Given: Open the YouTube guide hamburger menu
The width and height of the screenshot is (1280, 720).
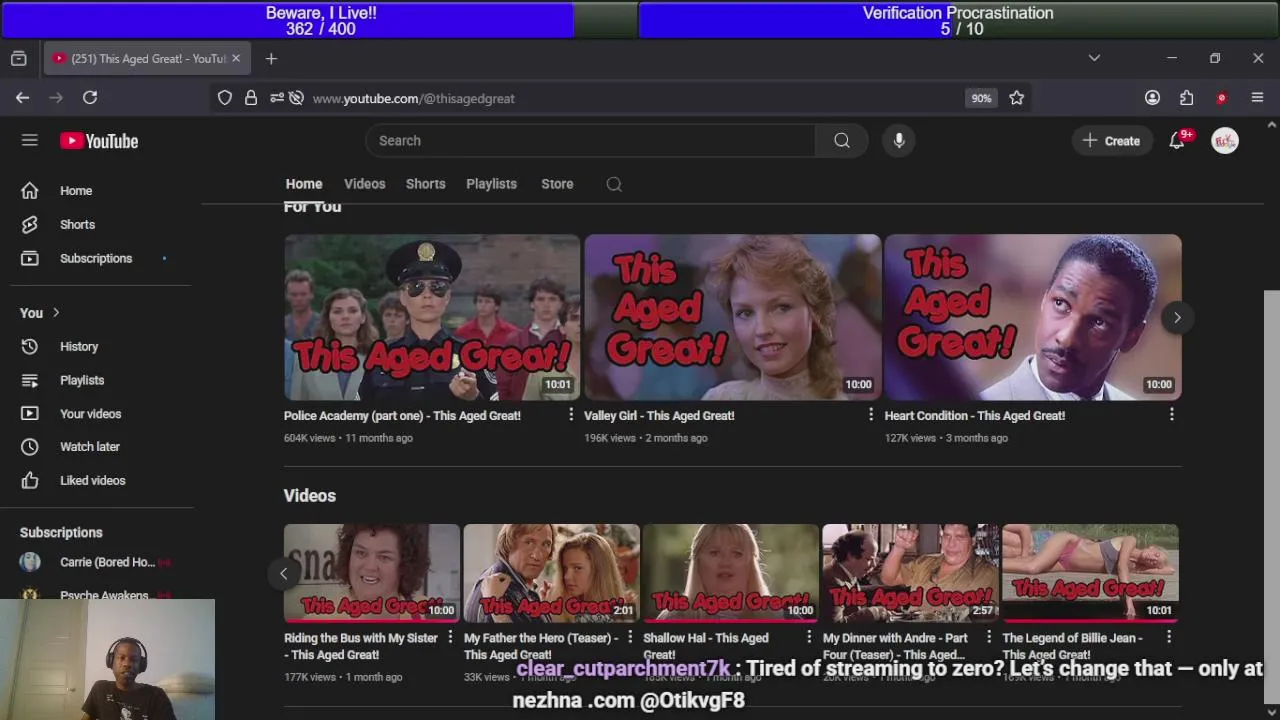Looking at the screenshot, I should [29, 141].
